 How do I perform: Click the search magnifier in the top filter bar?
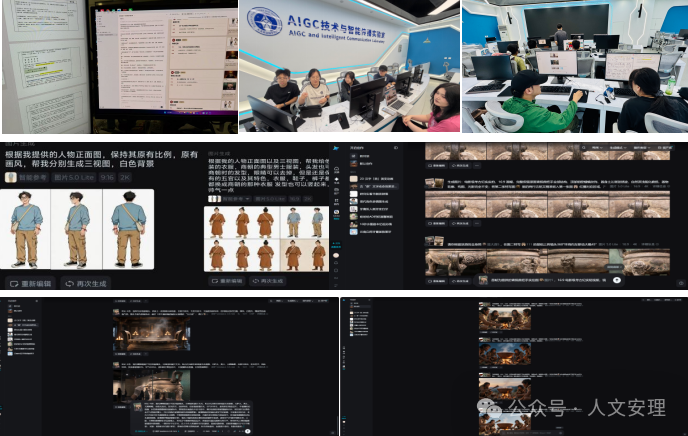coord(584,148)
